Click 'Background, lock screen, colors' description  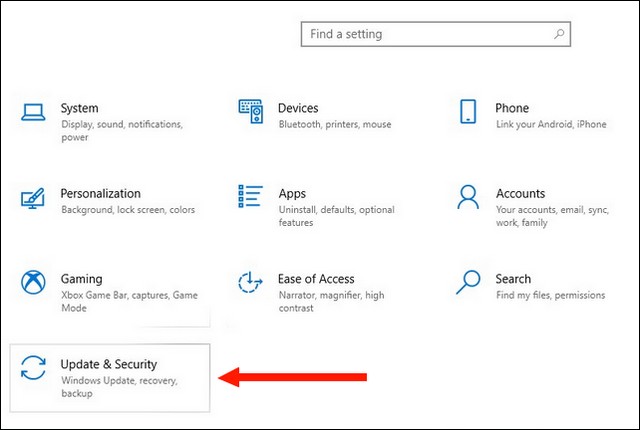(x=128, y=210)
